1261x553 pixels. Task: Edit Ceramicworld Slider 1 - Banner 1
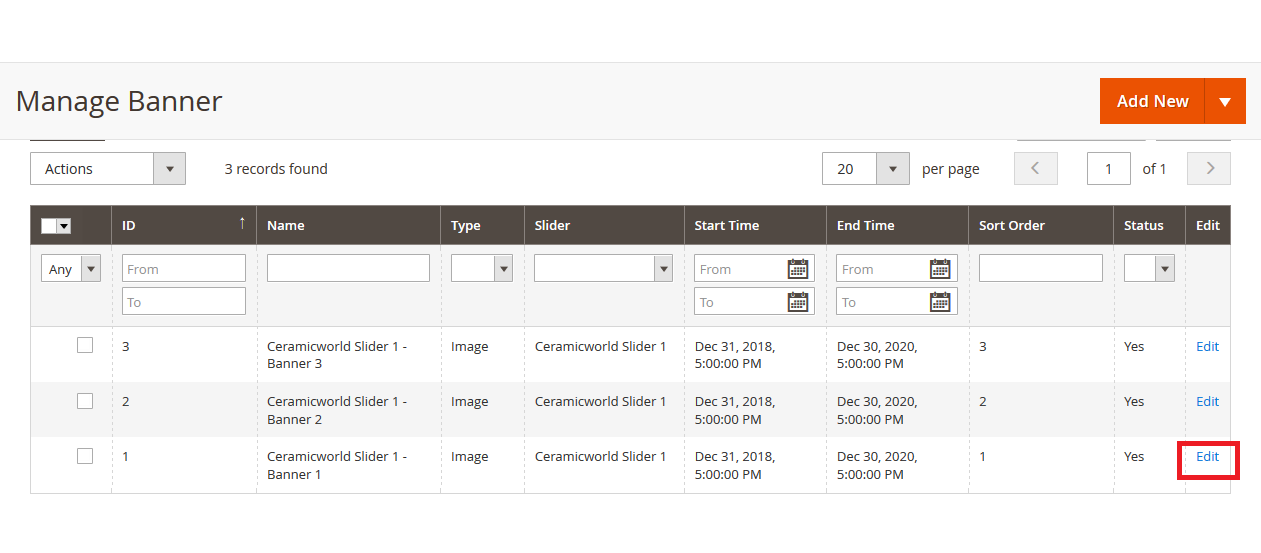[x=1207, y=457]
